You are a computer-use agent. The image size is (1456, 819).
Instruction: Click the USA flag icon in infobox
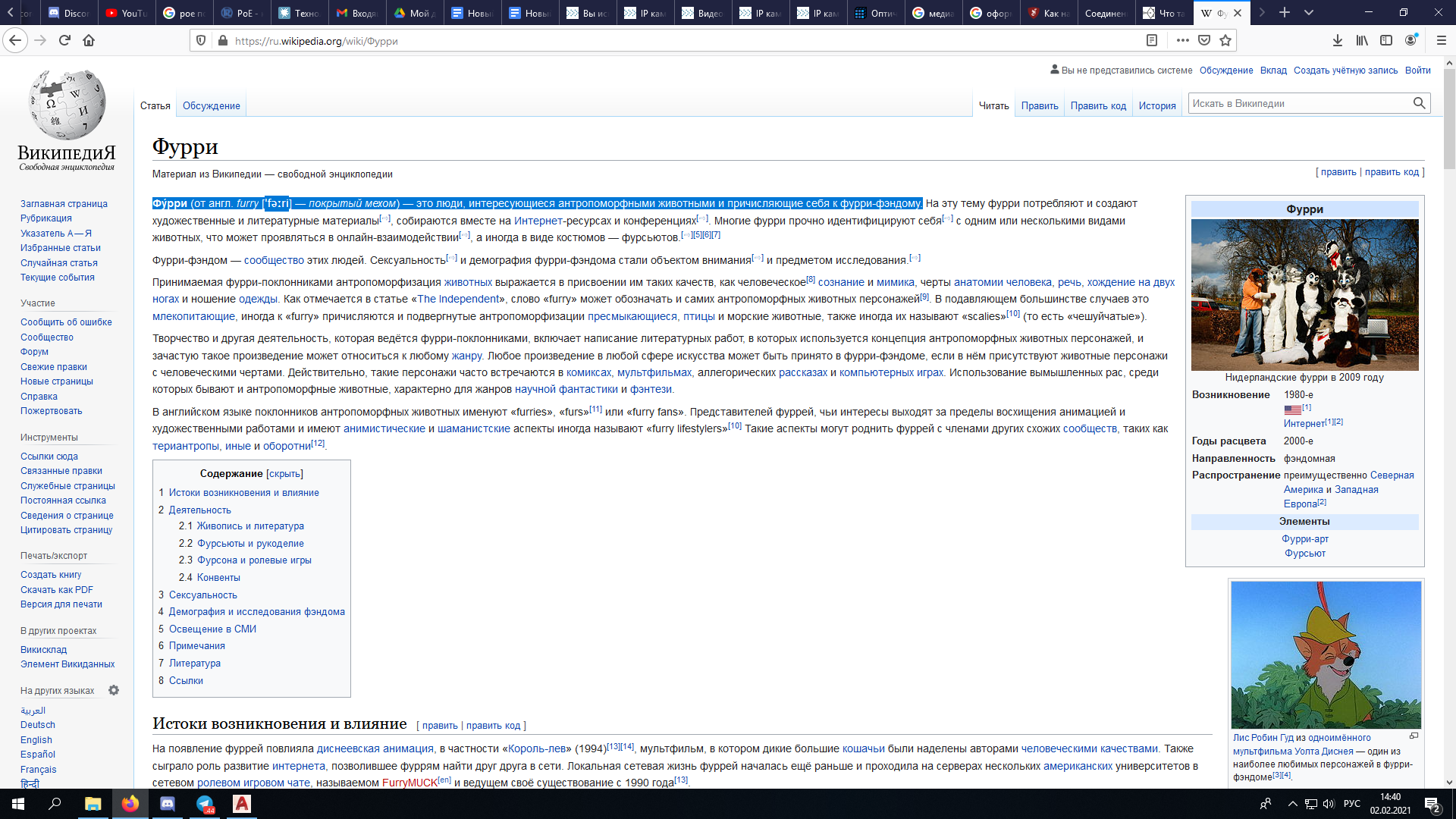pos(1292,409)
